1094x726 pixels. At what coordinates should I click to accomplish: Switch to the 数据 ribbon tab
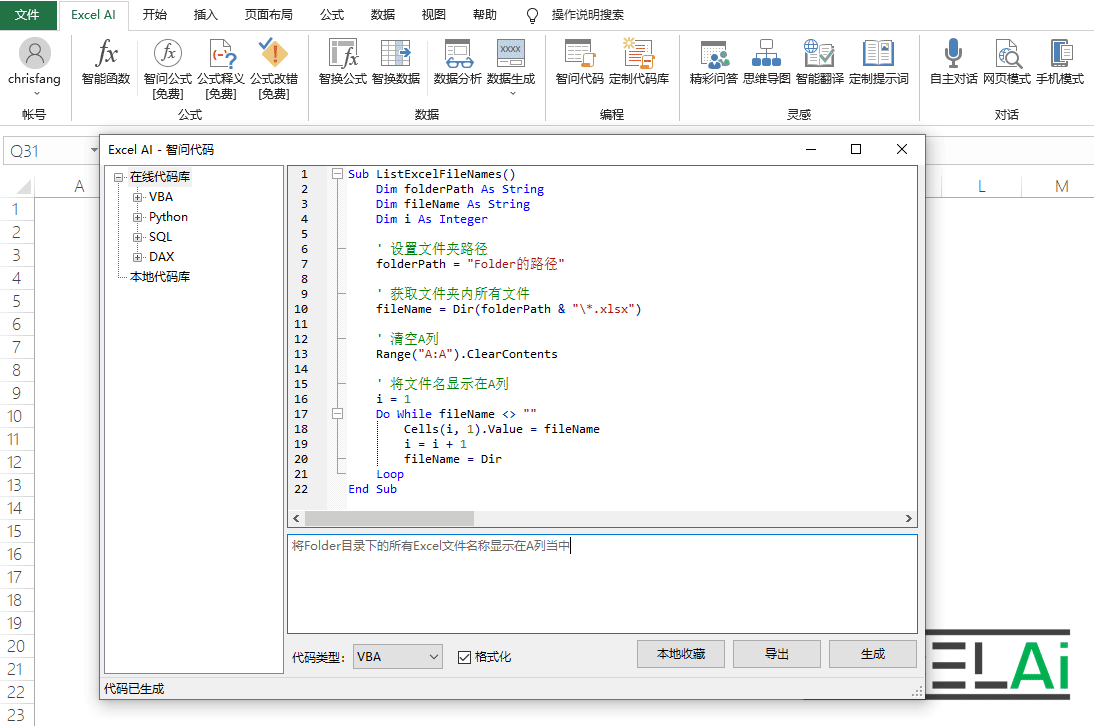pos(383,15)
